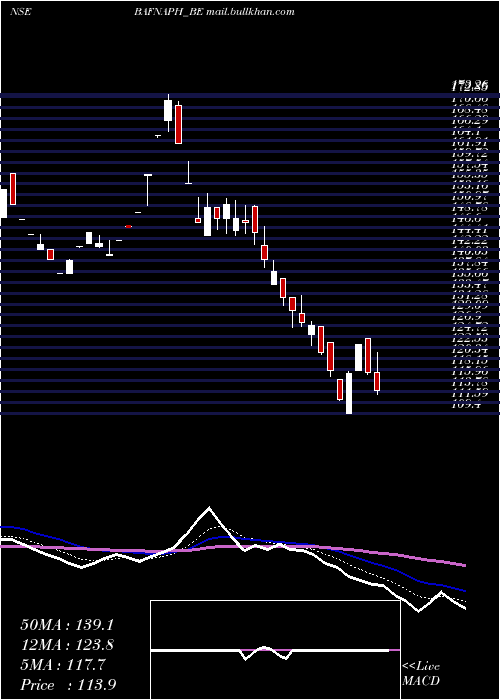Image resolution: width=500 pixels, height=700 pixels.
Task: Click the 109.4 price axis label
Action: tap(464, 405)
